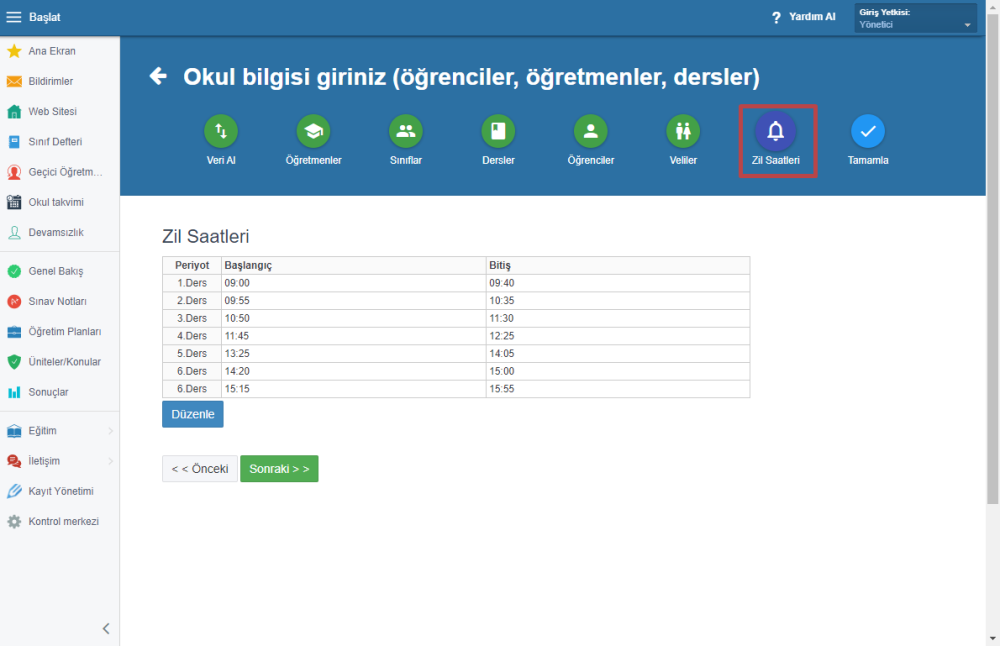
Task: Select the Öğretmenler graduation cap step
Action: [x=313, y=131]
